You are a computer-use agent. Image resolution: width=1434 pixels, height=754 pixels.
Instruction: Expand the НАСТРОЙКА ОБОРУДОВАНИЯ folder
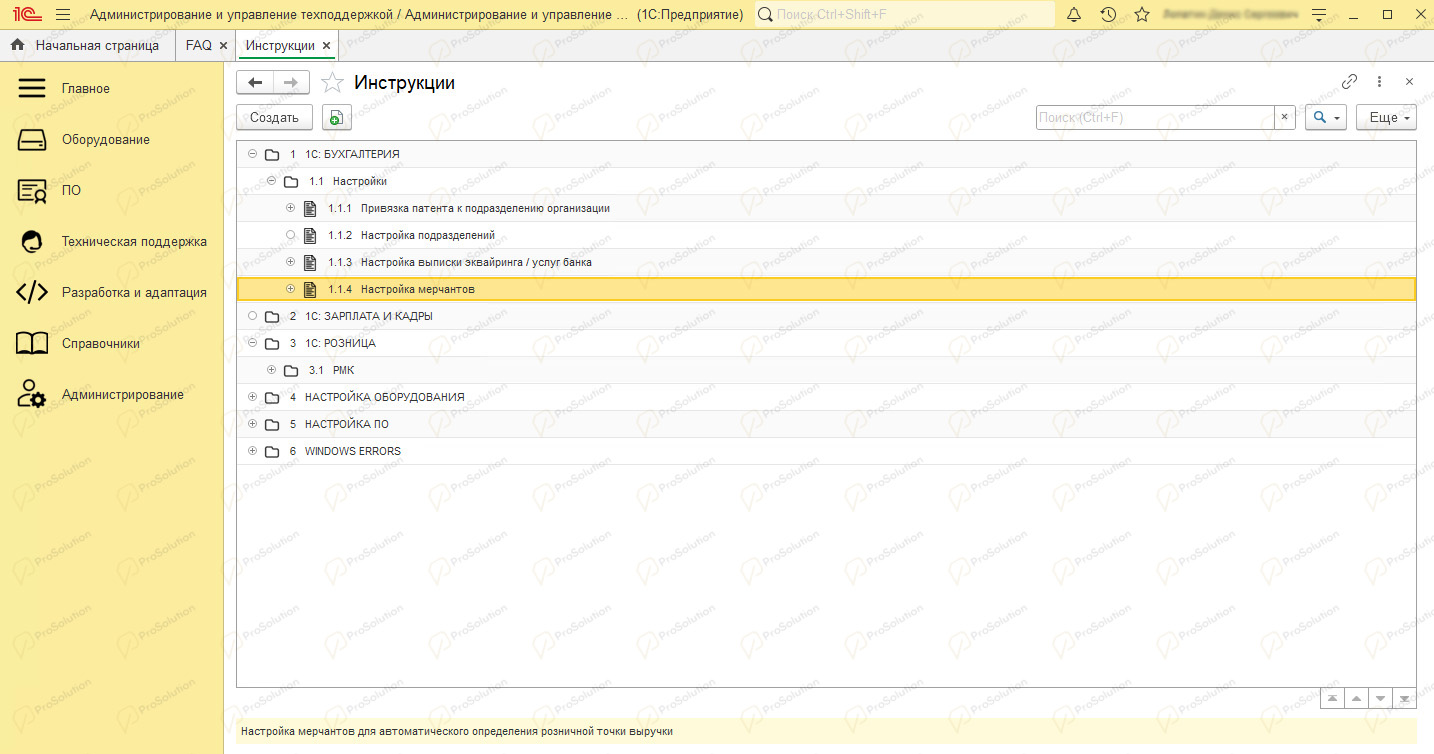[x=252, y=397]
